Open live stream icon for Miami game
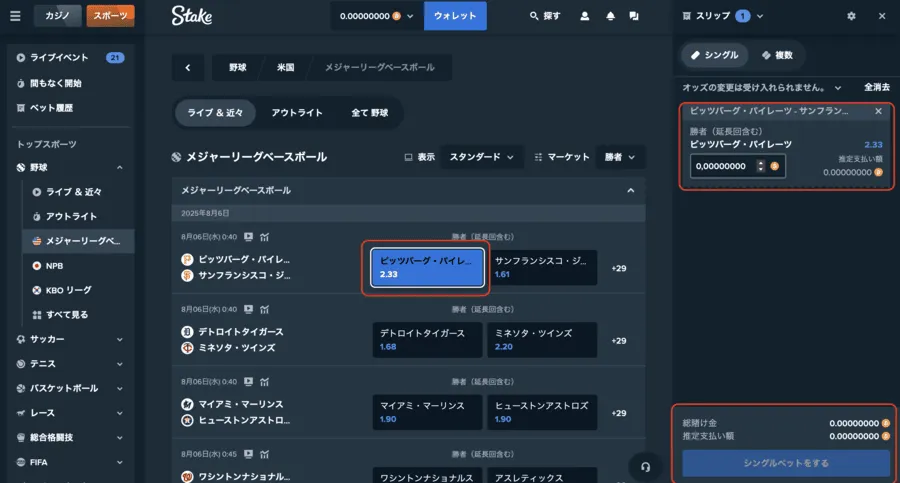900x483 pixels. [249, 381]
